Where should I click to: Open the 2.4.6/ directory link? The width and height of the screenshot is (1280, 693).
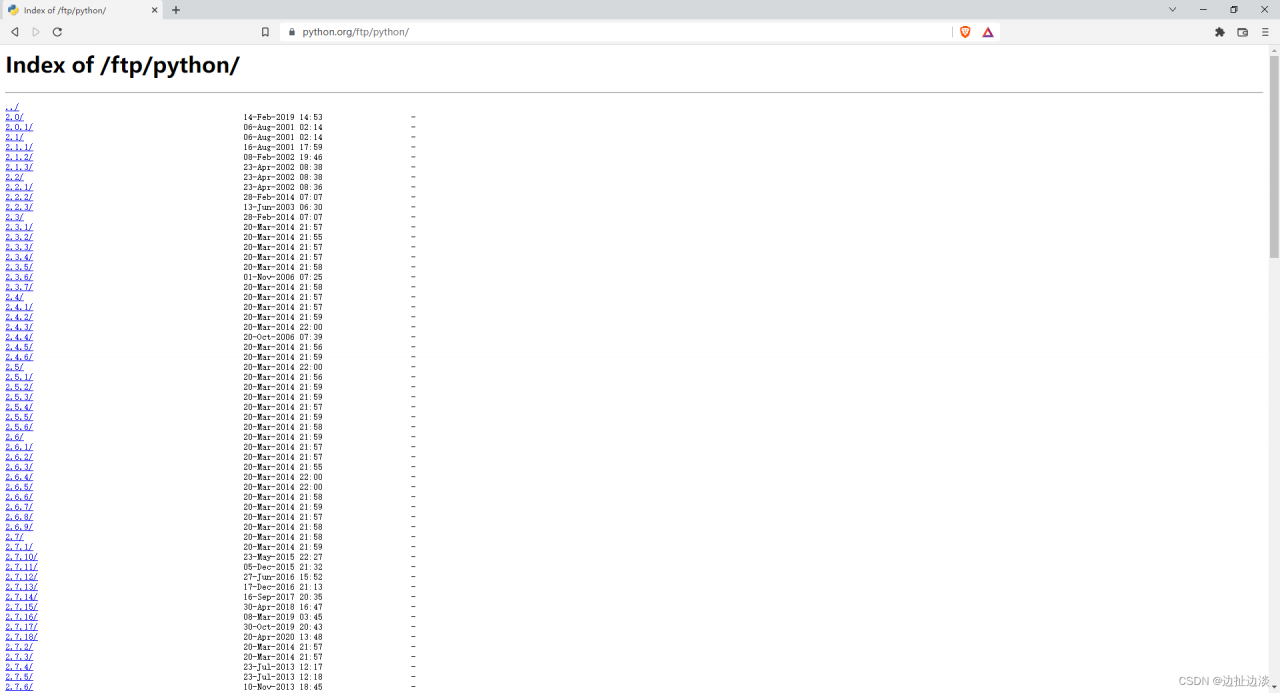pyautogui.click(x=19, y=357)
